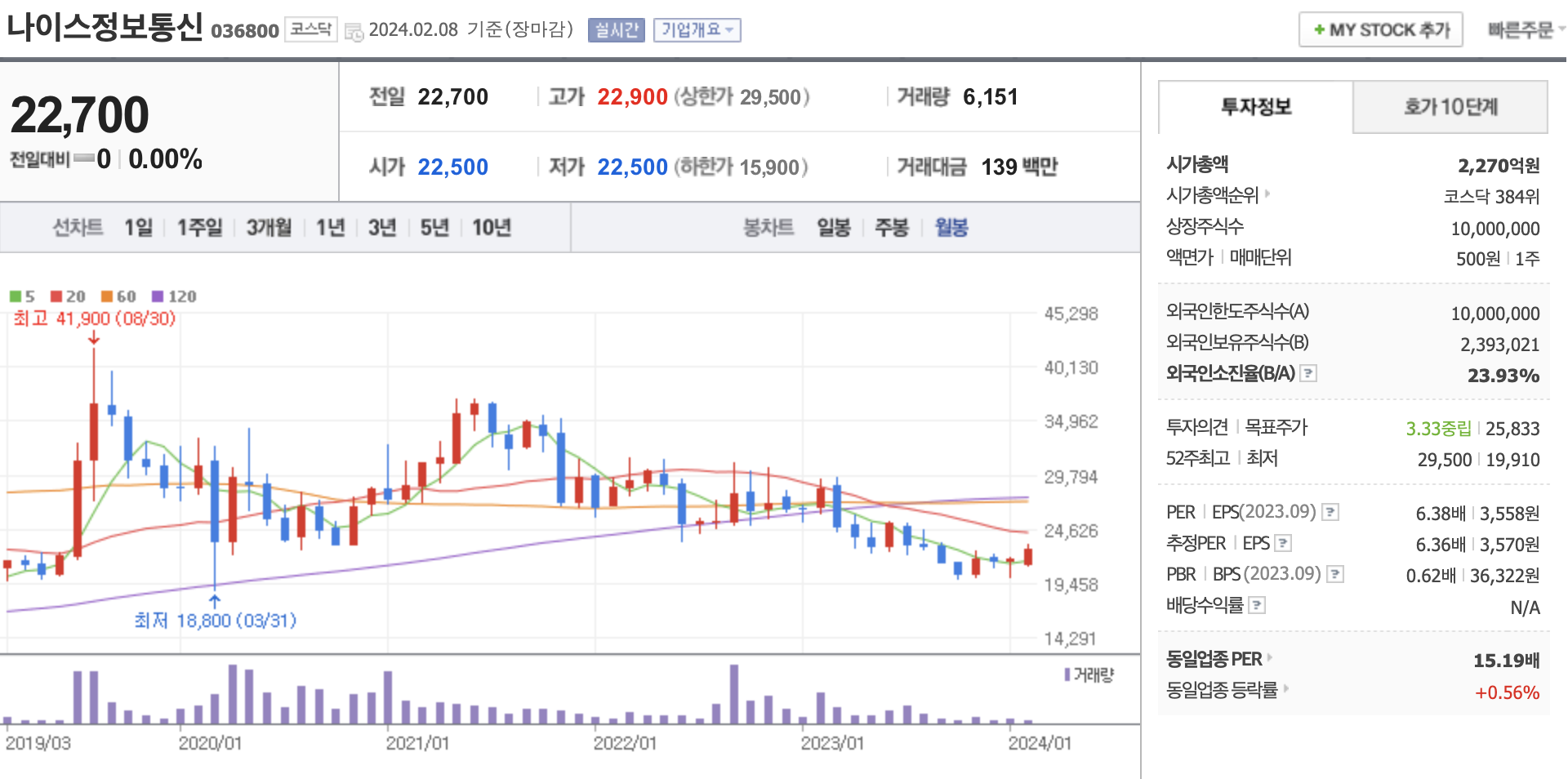Click the 시가 value 22,500

(452, 167)
